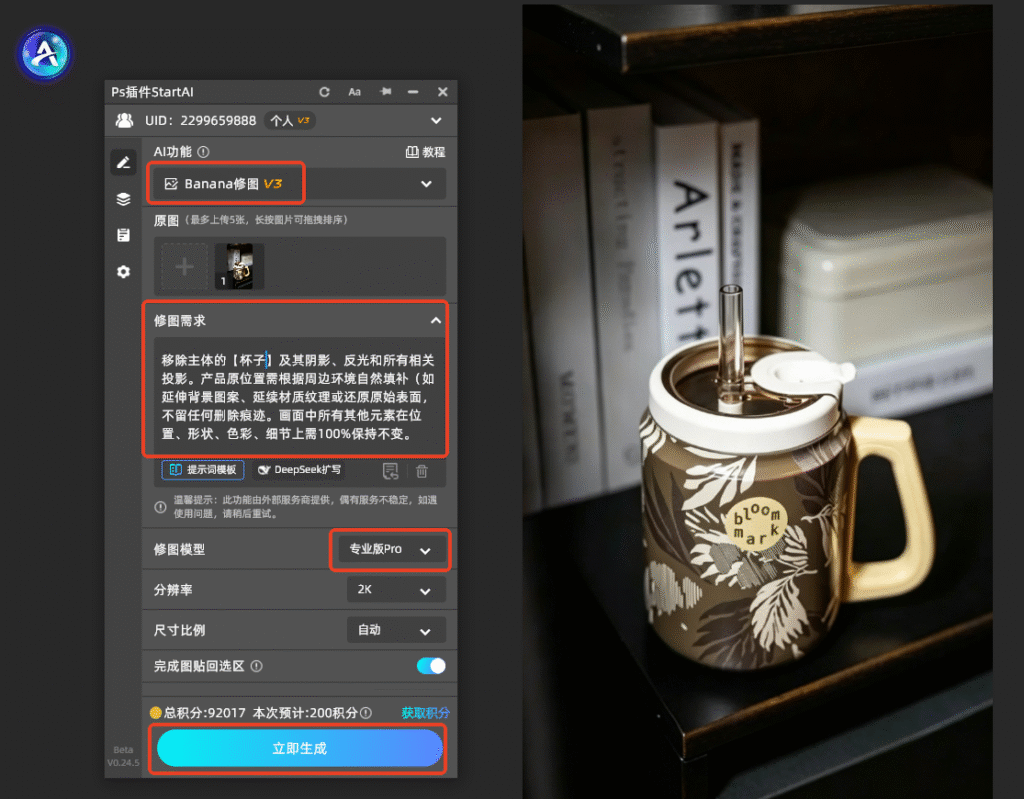This screenshot has height=799, width=1024.
Task: Open the 教程 tutorial link
Action: click(x=425, y=152)
